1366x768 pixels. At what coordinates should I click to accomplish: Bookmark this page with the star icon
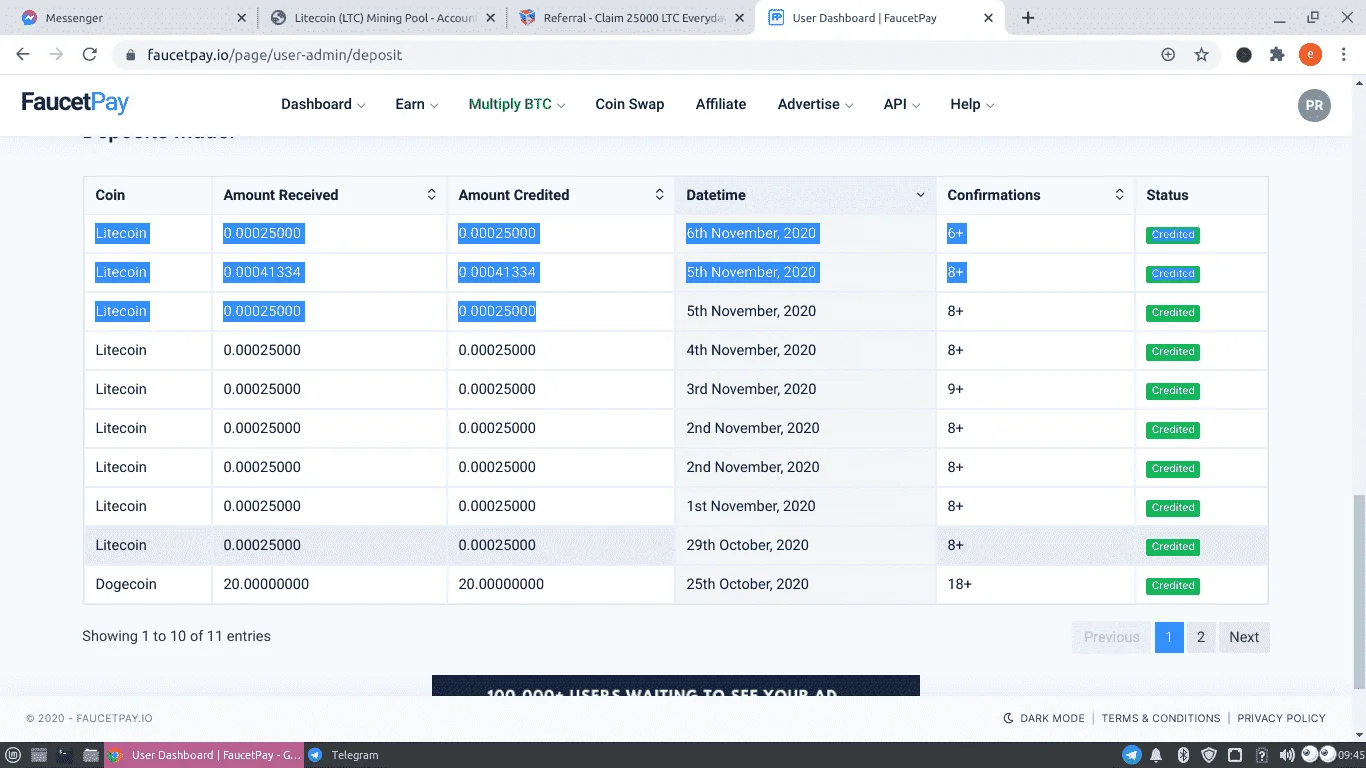tap(1202, 55)
